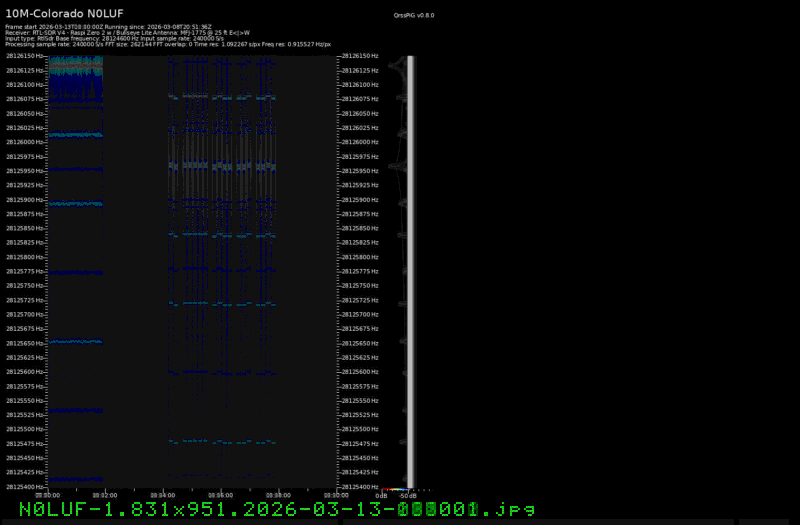800x525 pixels.
Task: Click the green N0LUF-1.831x951 filename caption
Action: tap(277, 509)
